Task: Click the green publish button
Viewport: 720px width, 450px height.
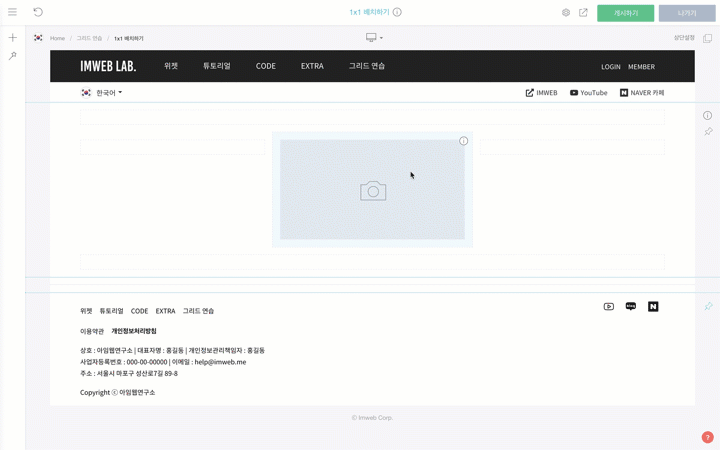Action: [625, 13]
